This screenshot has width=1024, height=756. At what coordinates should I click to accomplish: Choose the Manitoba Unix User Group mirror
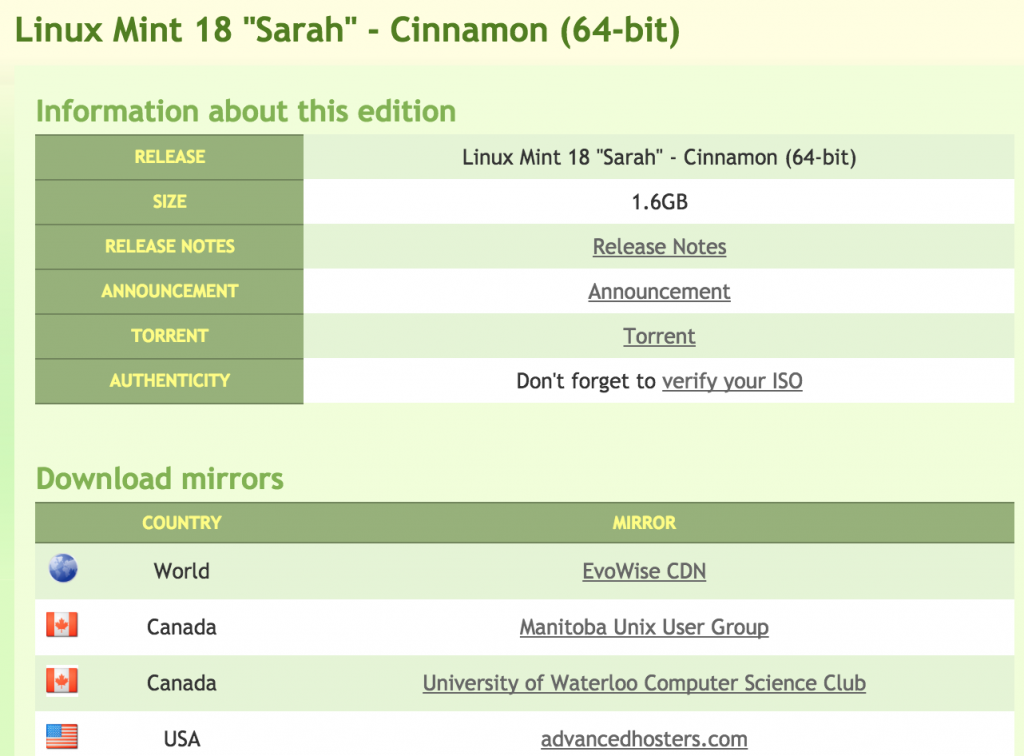pos(644,627)
